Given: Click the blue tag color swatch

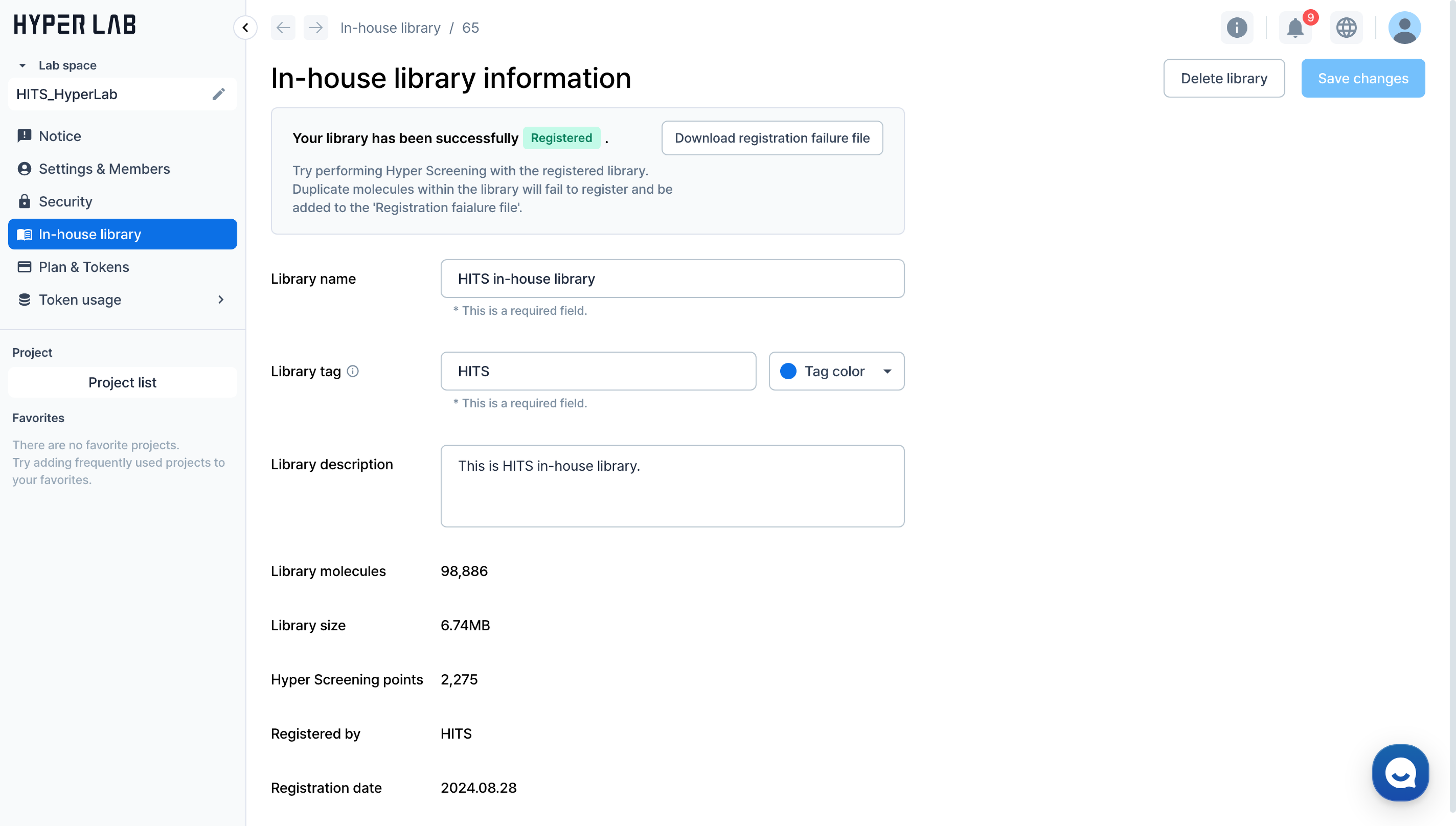Looking at the screenshot, I should tap(788, 371).
